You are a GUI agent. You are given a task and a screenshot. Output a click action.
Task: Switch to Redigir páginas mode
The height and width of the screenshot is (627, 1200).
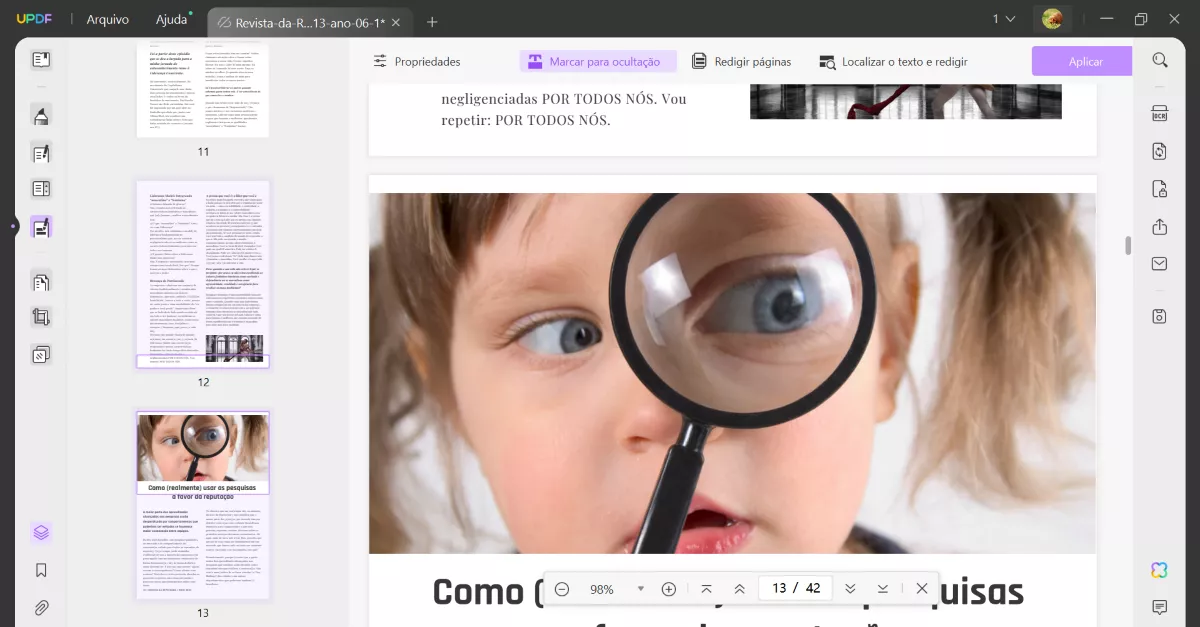pos(742,61)
